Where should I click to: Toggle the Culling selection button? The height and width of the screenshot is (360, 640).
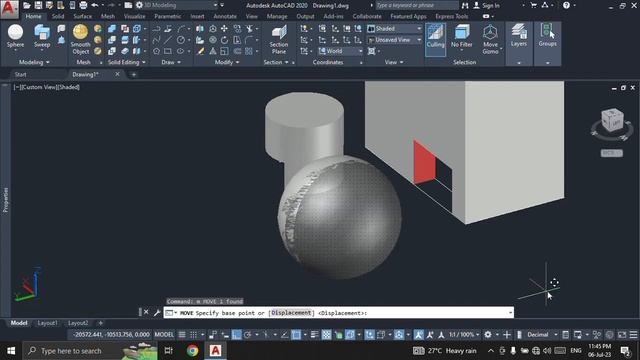coord(435,39)
